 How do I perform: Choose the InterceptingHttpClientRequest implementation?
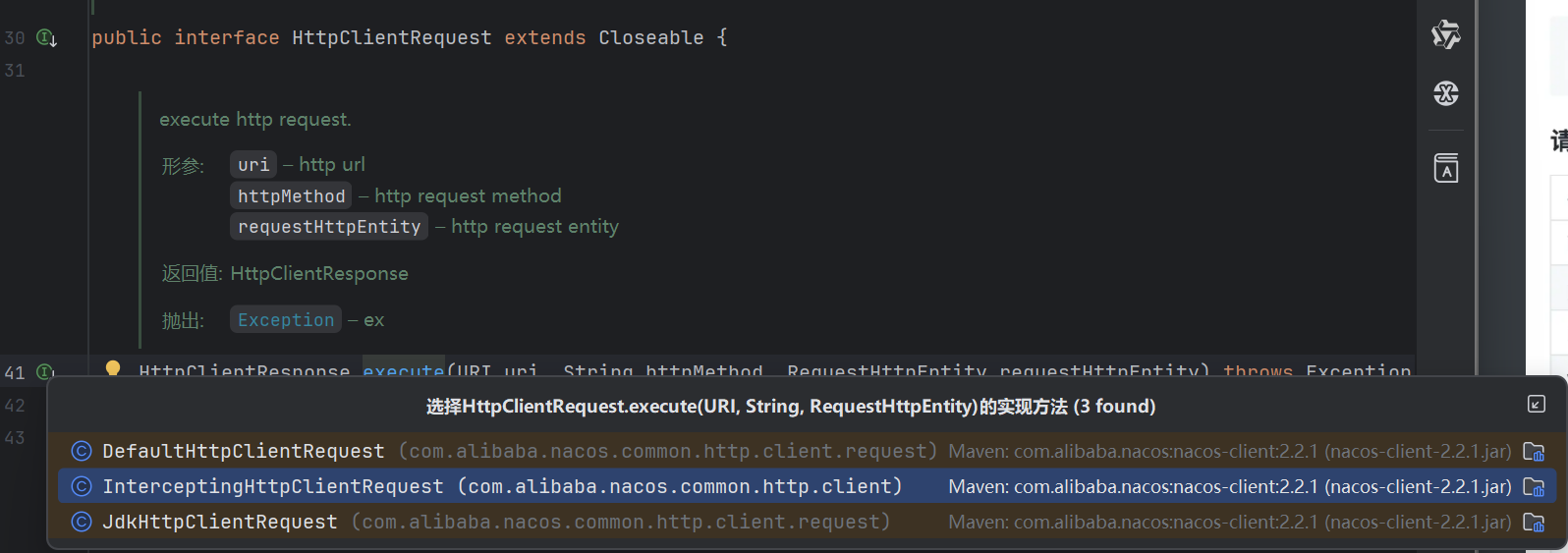point(273,486)
